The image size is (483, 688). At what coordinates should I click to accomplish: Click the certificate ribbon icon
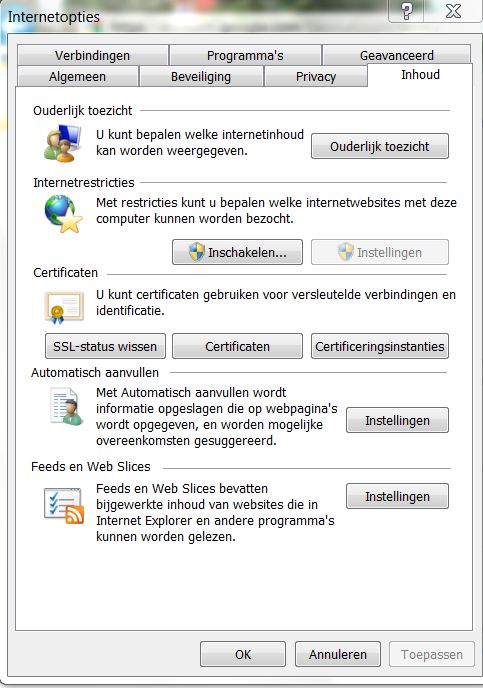pos(64,308)
